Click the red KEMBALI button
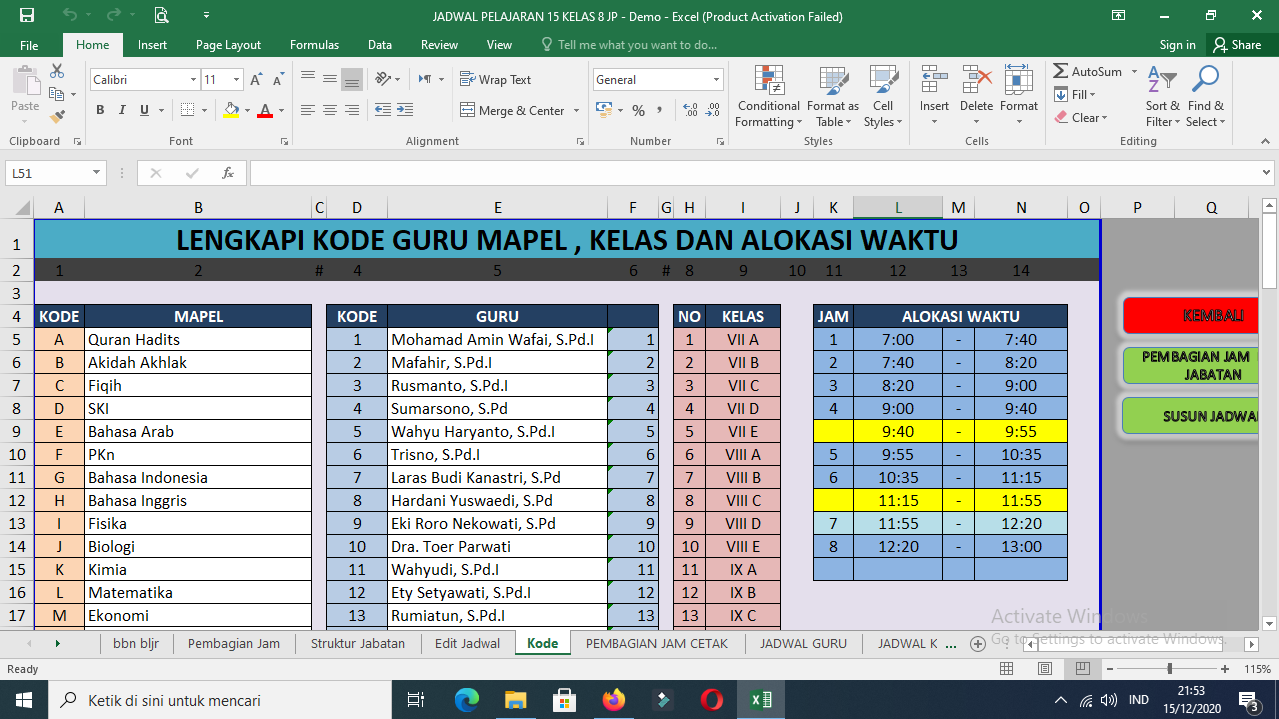The height and width of the screenshot is (719, 1279). click(x=1190, y=315)
